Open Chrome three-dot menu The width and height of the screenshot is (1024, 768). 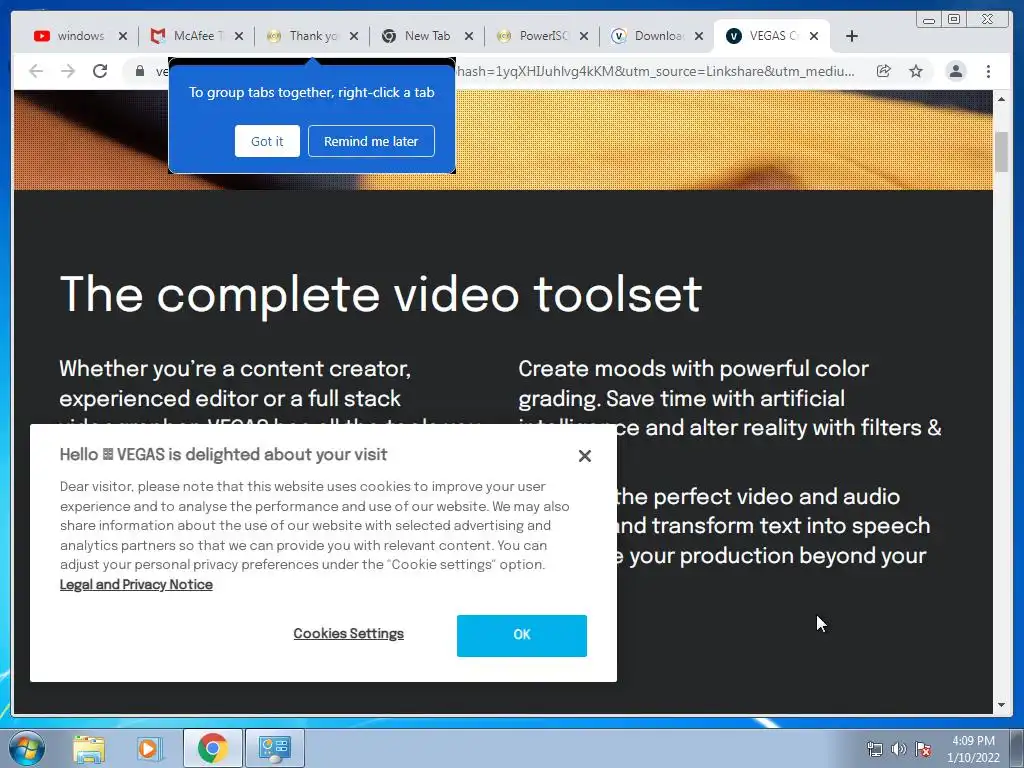[989, 71]
